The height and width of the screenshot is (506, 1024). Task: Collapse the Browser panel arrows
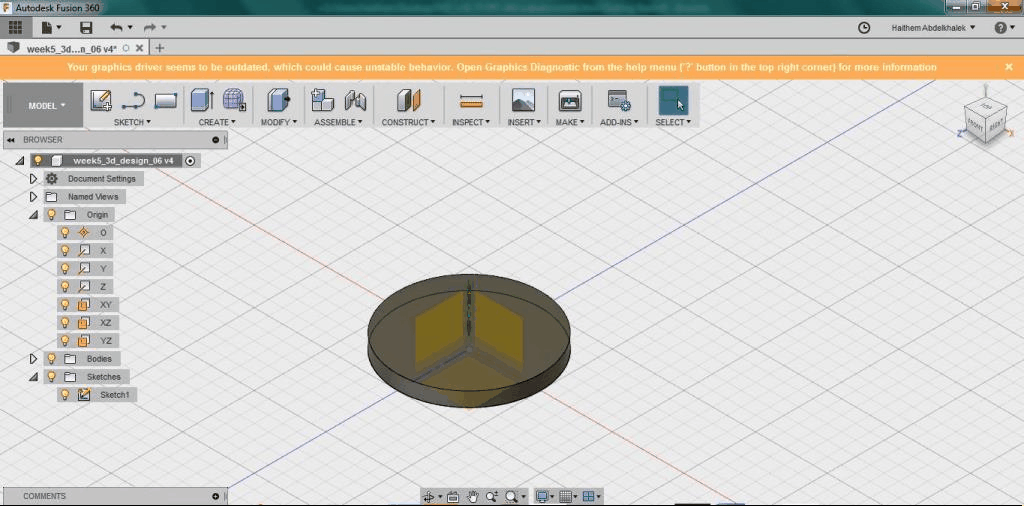11,140
